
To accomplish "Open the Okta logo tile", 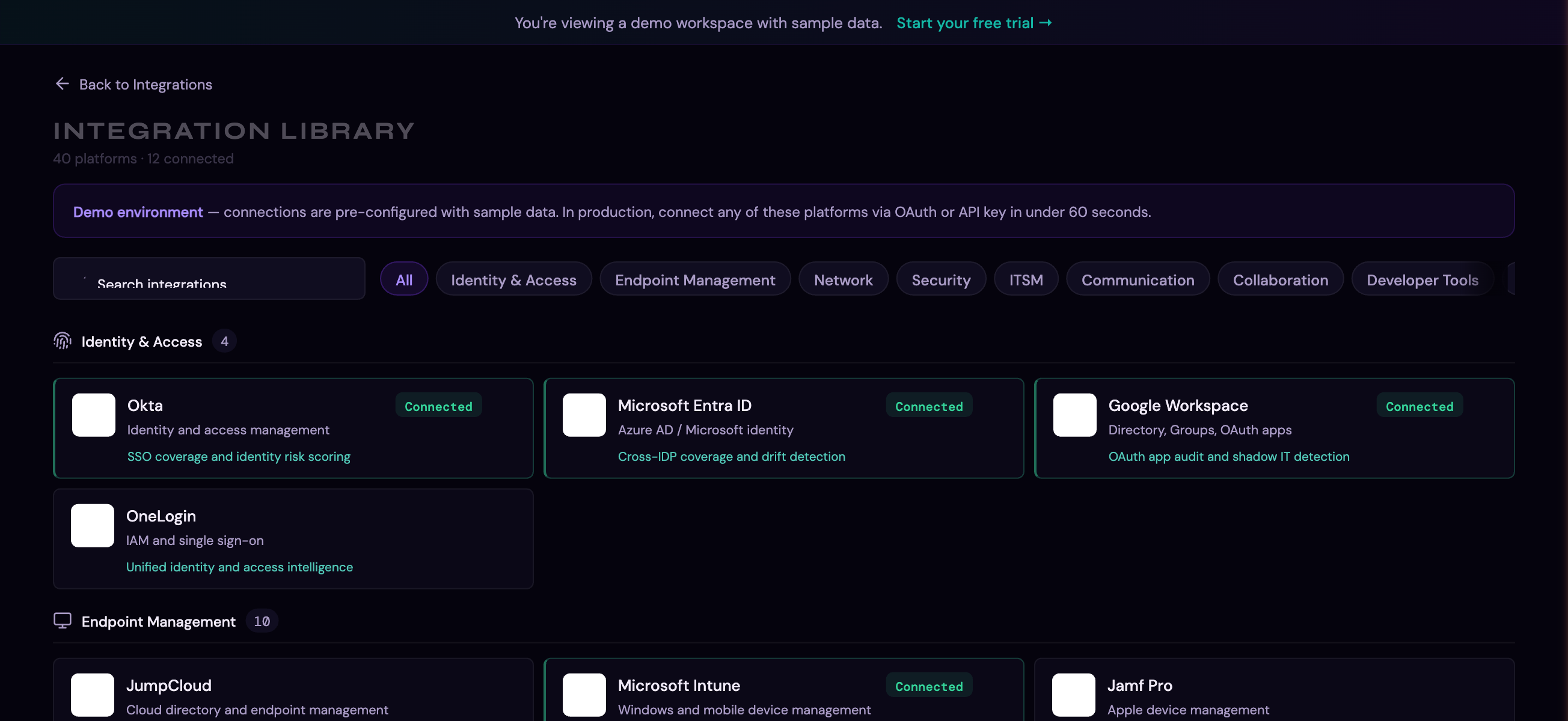I will 94,415.
